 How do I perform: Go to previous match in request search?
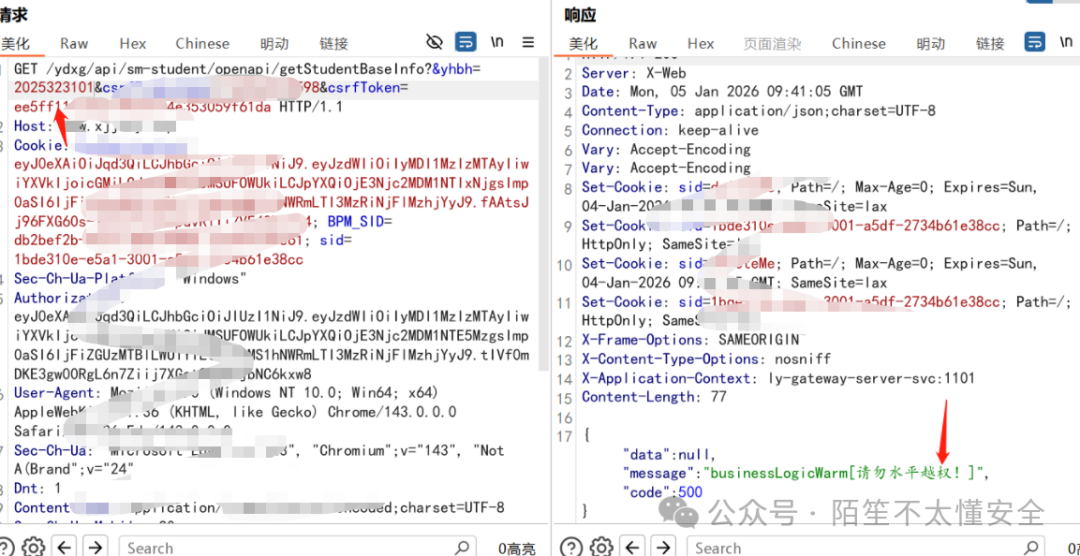65,547
